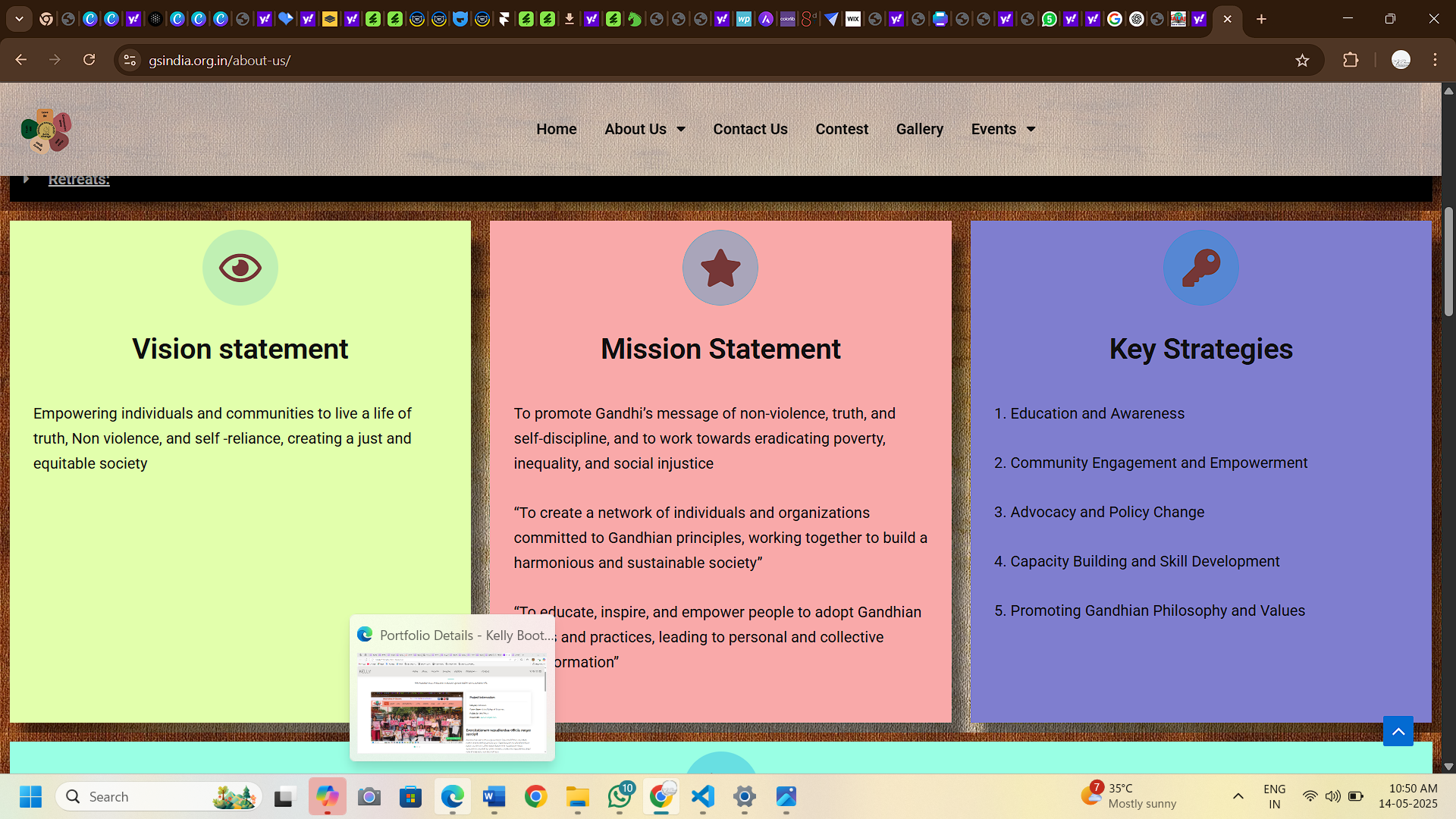Expand the Retreats disclosure triangle
This screenshot has width=1456, height=819.
(27, 180)
